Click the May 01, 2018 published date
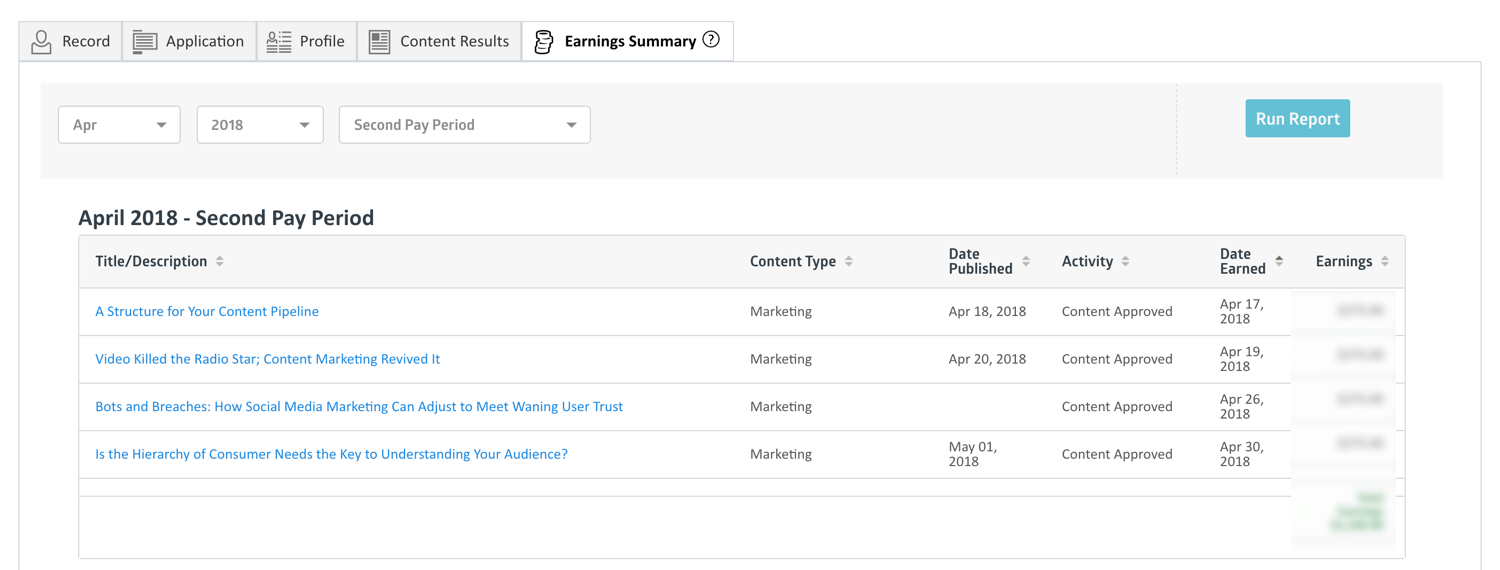This screenshot has width=1500, height=570. [973, 454]
